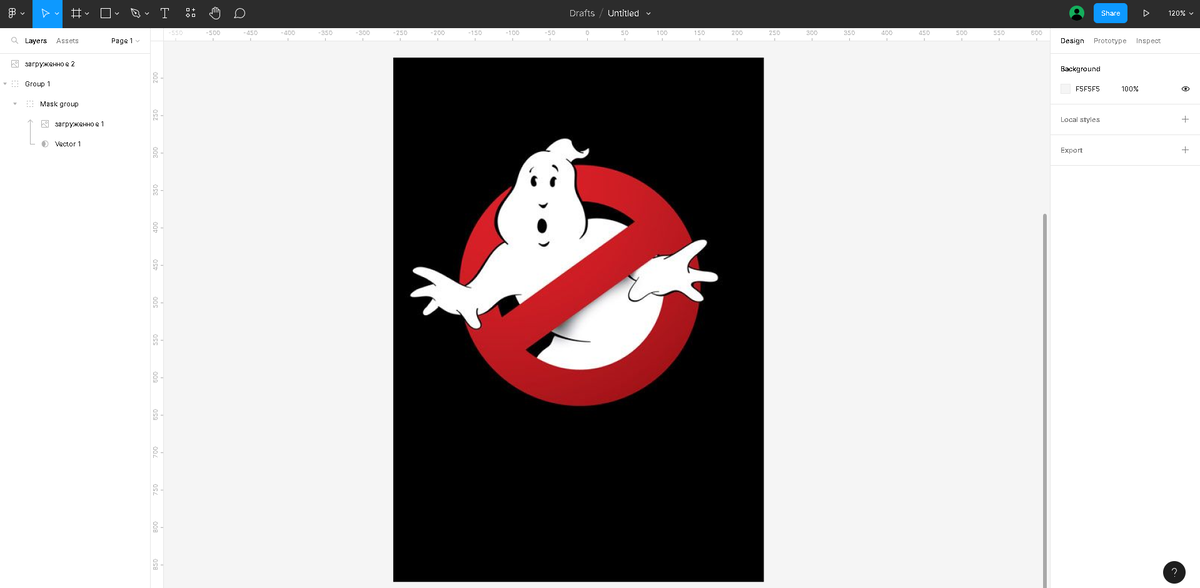Screen dimensions: 1200x588
Task: Add a local style with plus icon
Action: tap(1185, 119)
